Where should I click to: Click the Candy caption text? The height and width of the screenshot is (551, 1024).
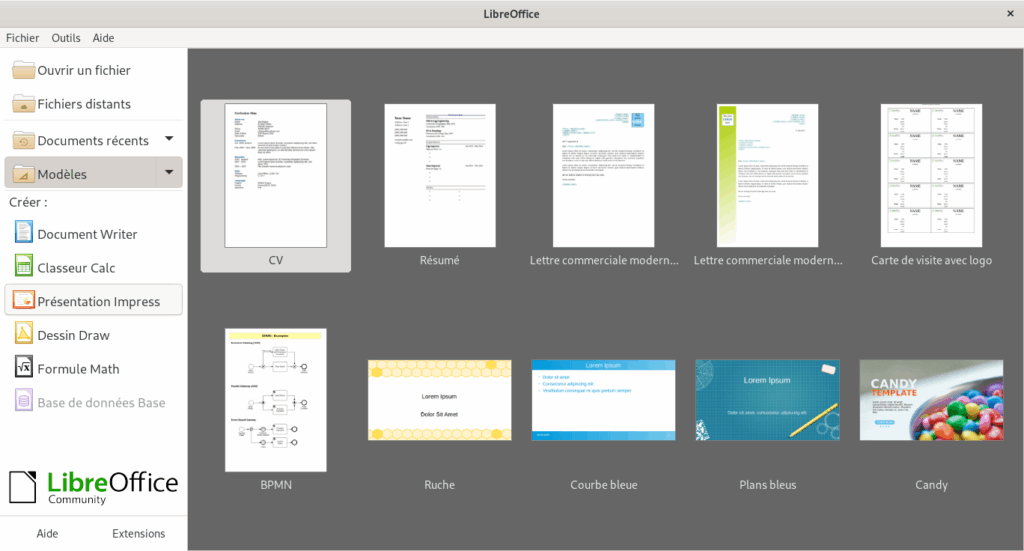pos(931,485)
